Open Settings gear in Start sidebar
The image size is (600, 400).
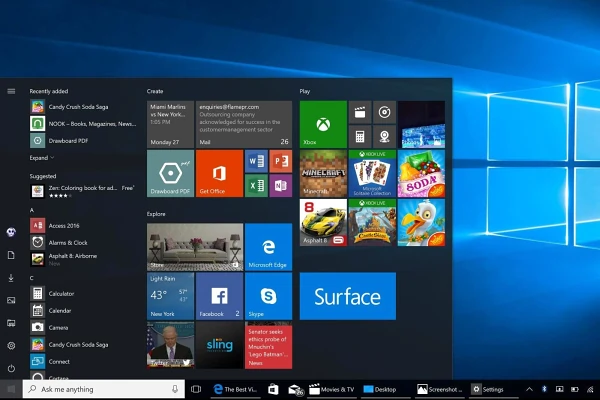11,346
